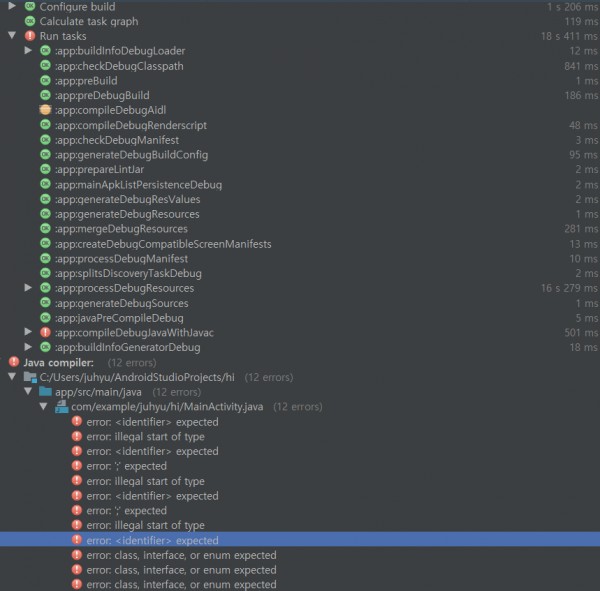The width and height of the screenshot is (600, 591).
Task: Select the highlighted '<identifier> expected' error row
Action: 300,540
